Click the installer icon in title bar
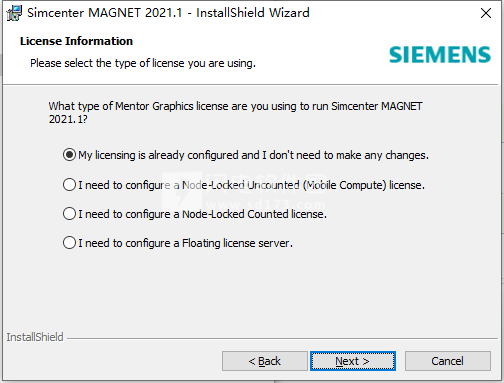 coord(14,13)
